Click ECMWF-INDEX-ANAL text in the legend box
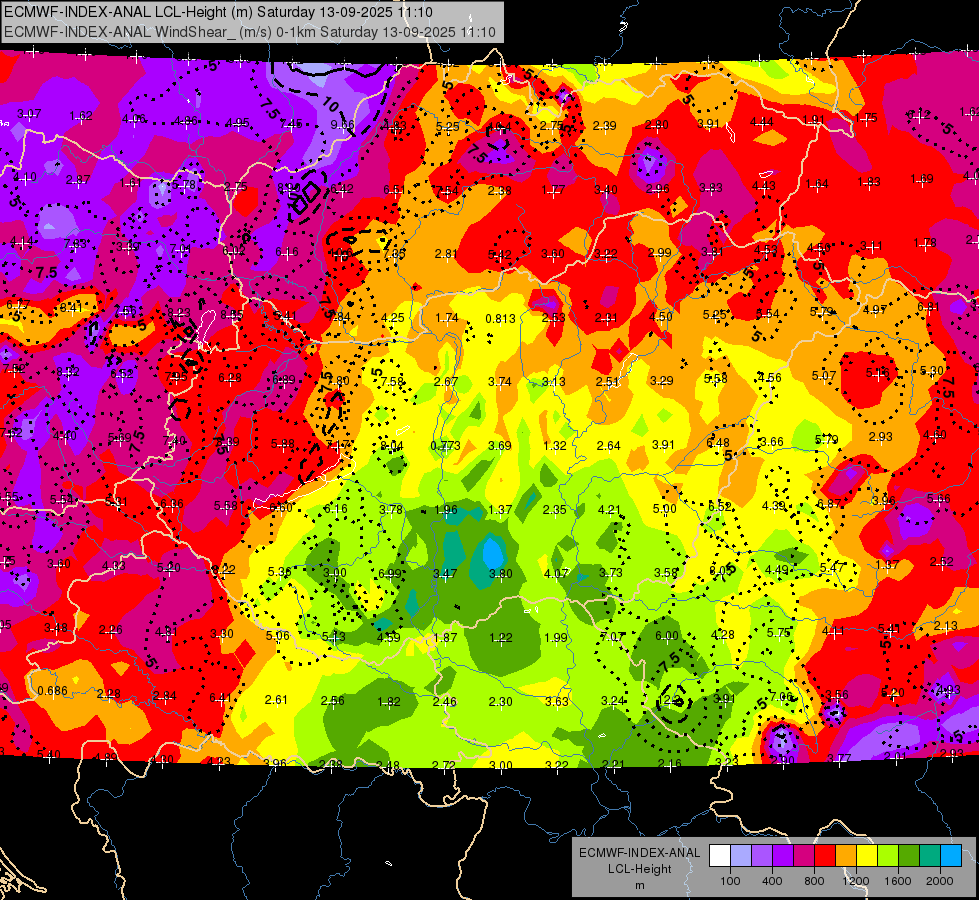Viewport: 979px width, 900px height. click(x=639, y=853)
